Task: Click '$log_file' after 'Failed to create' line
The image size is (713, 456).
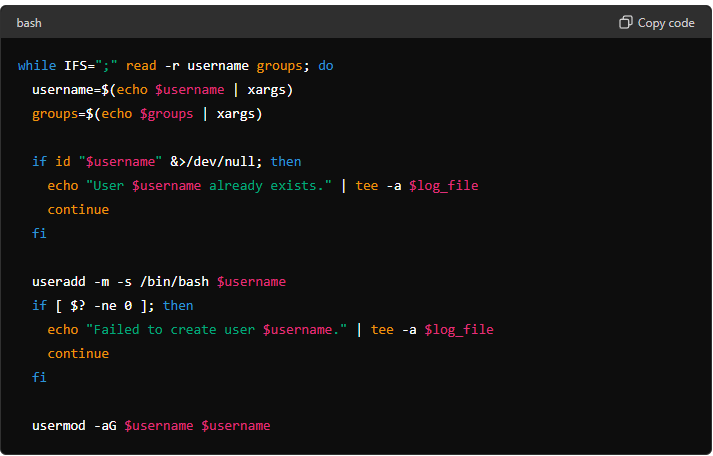Action: [x=459, y=330]
